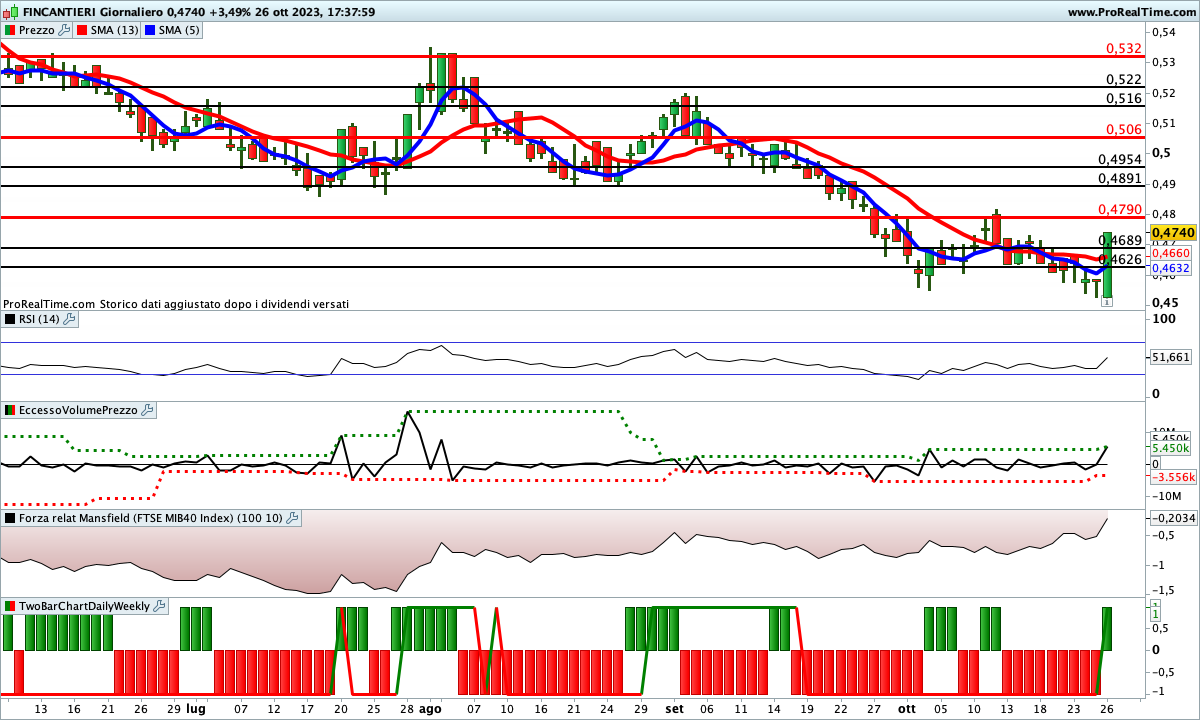
Task: Click the small '1' marker under last candle
Action: pyautogui.click(x=1106, y=301)
